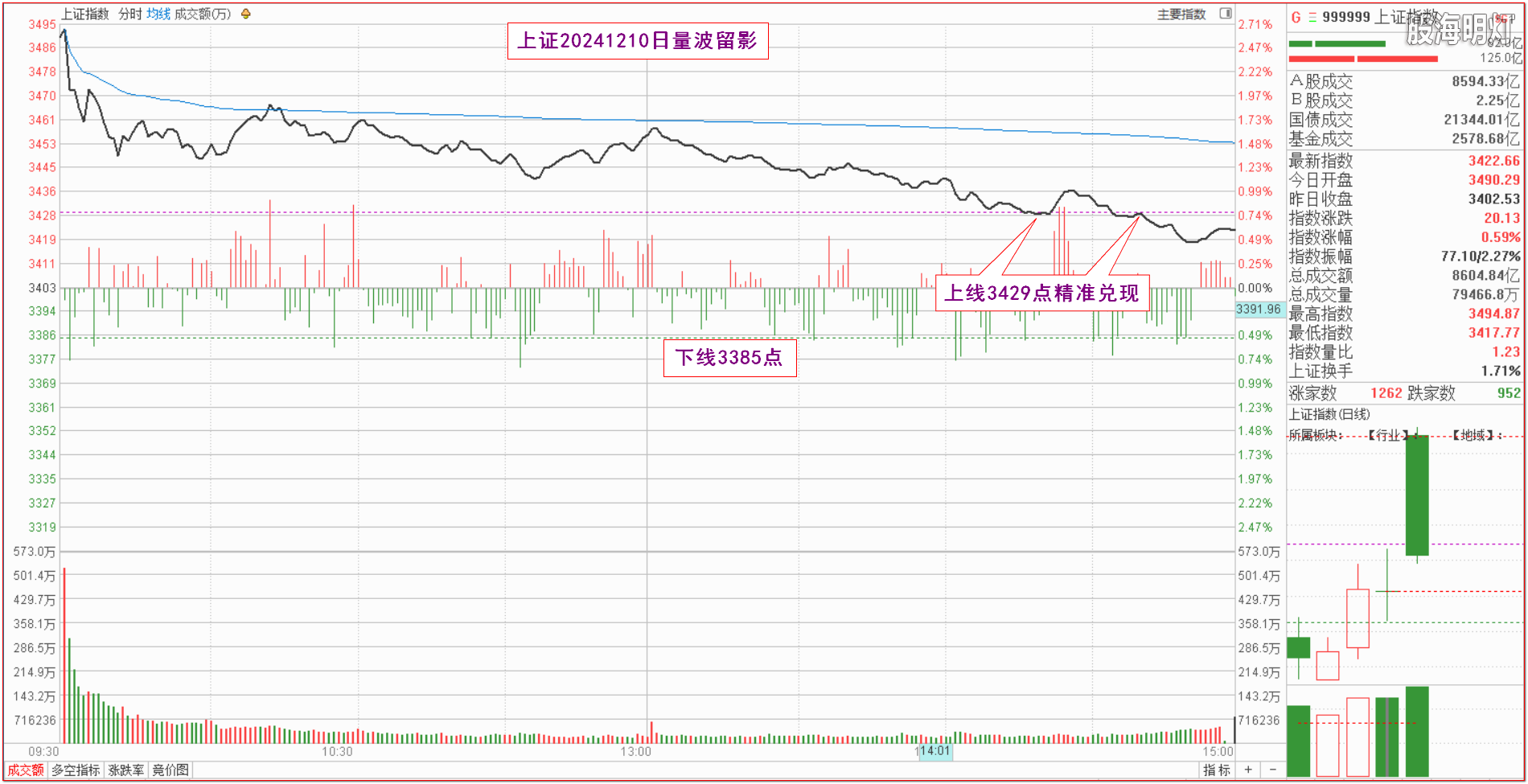Click the 573.0万 left volume axis label
This screenshot has height=784, width=1528.
coord(35,552)
